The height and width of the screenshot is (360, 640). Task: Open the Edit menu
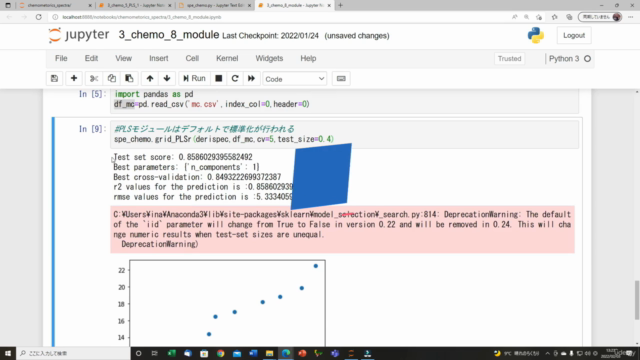coord(91,58)
